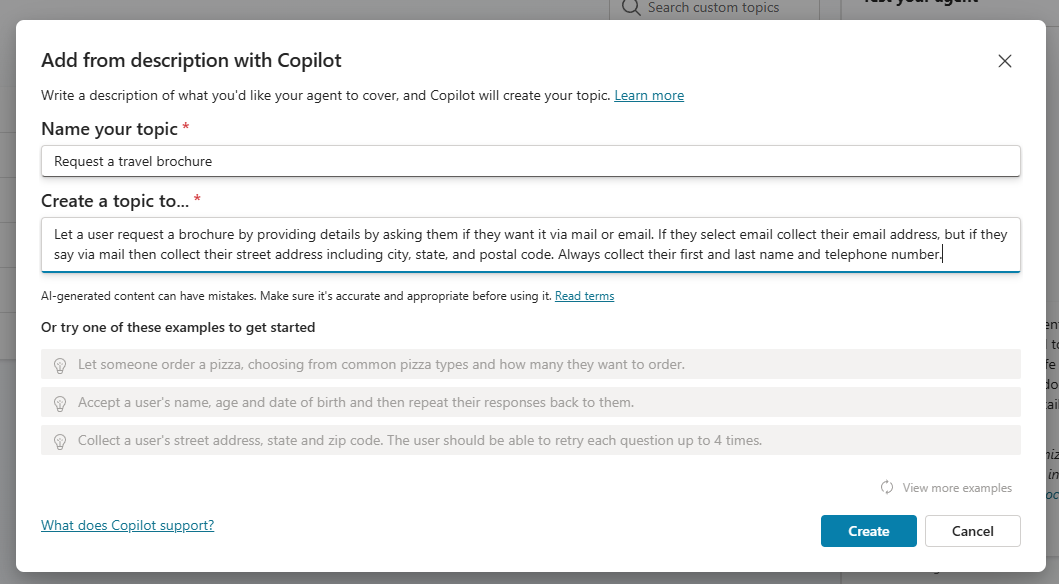Click inside the topic description text area
The image size is (1059, 584).
530,243
